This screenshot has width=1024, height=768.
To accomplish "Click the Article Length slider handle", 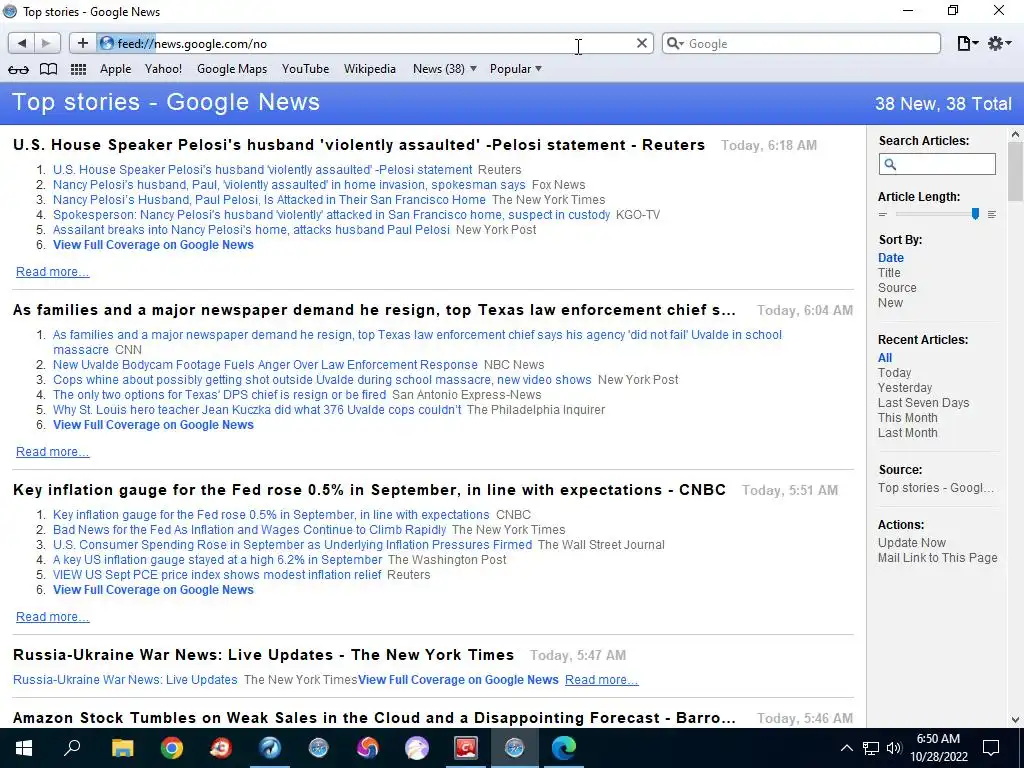I will point(975,214).
